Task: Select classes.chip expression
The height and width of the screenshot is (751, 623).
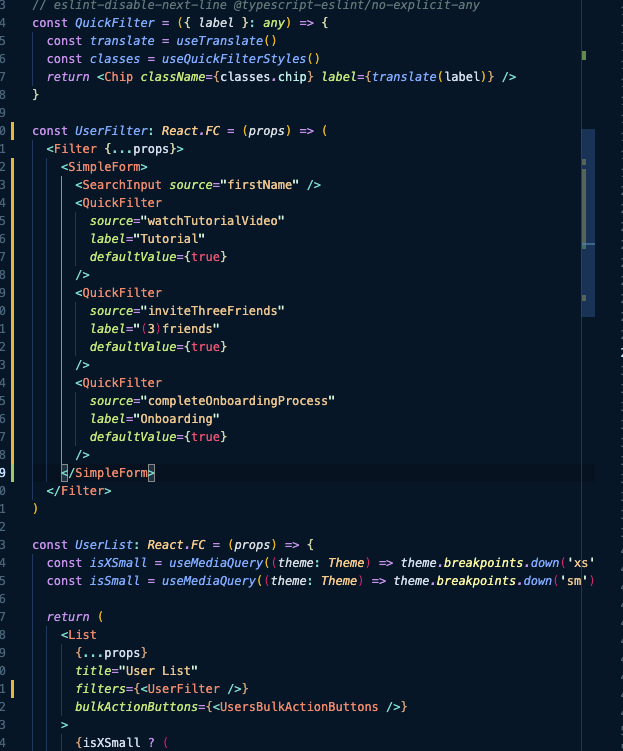Action: click(x=262, y=77)
